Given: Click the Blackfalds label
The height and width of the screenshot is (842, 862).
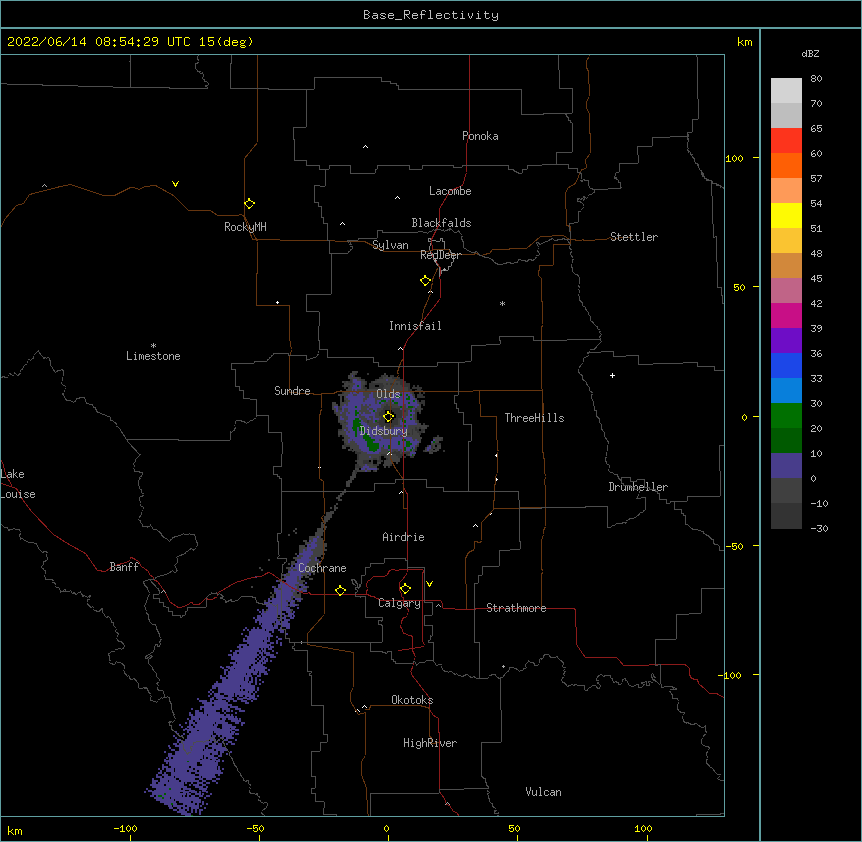Looking at the screenshot, I should tap(441, 223).
